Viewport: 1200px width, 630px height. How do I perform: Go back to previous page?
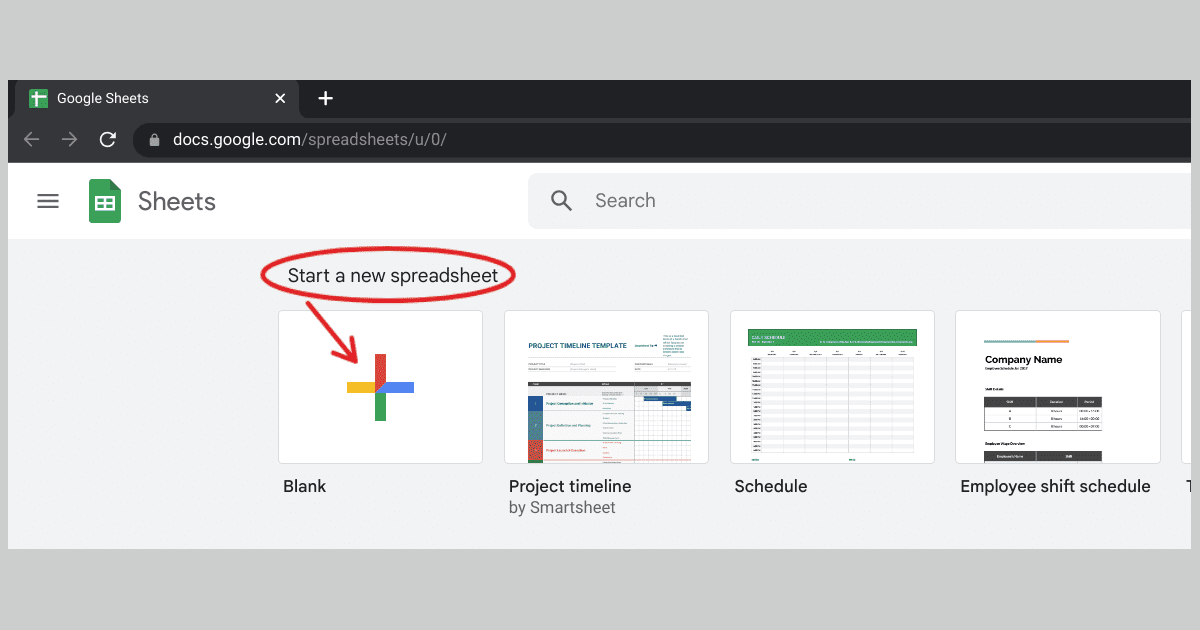click(32, 139)
